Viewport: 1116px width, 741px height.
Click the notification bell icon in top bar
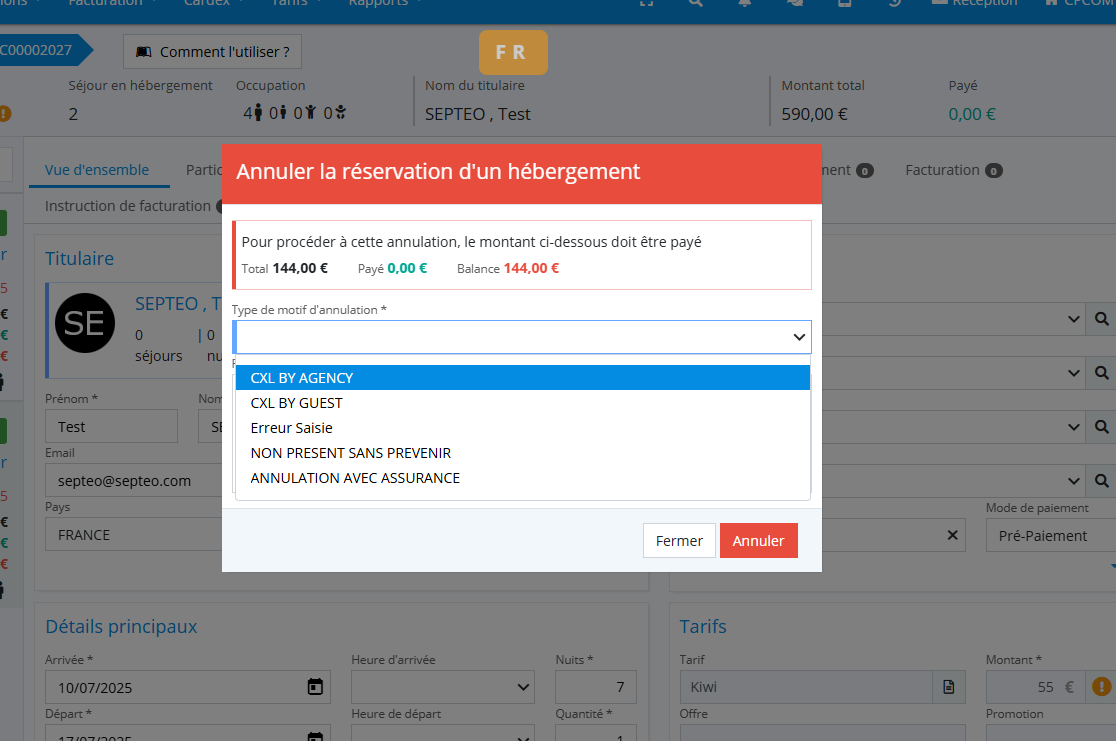(745, 3)
